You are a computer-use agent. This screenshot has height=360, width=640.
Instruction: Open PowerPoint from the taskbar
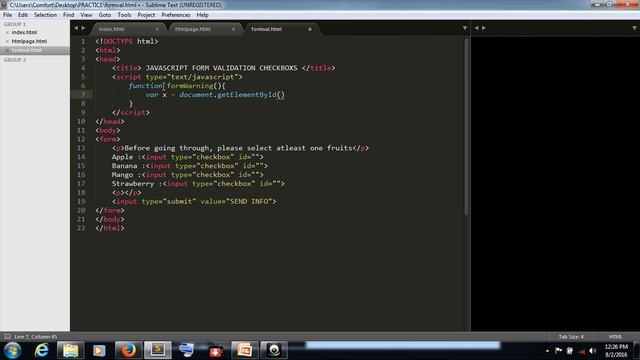[x=244, y=351]
